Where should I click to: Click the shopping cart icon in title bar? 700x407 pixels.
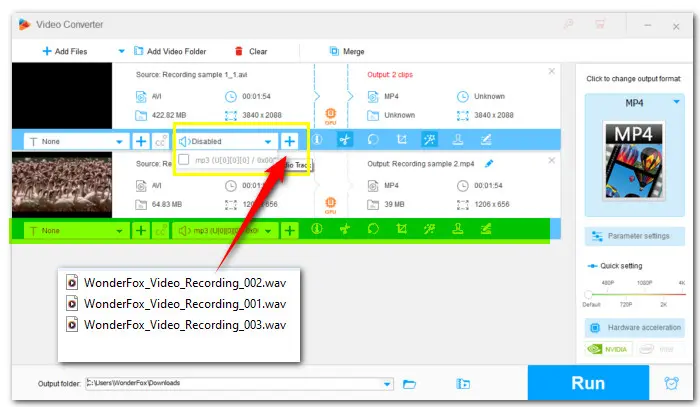pyautogui.click(x=600, y=24)
